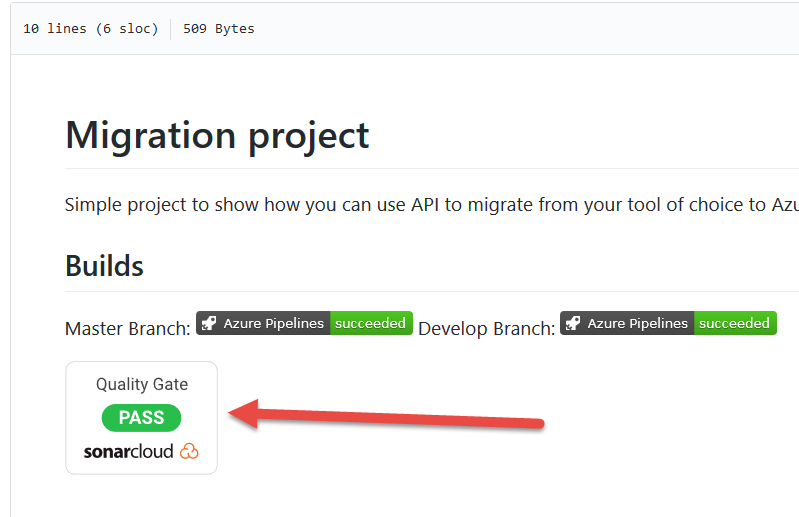Open the green succeeded status for Master Branch
799x517 pixels.
tap(371, 323)
